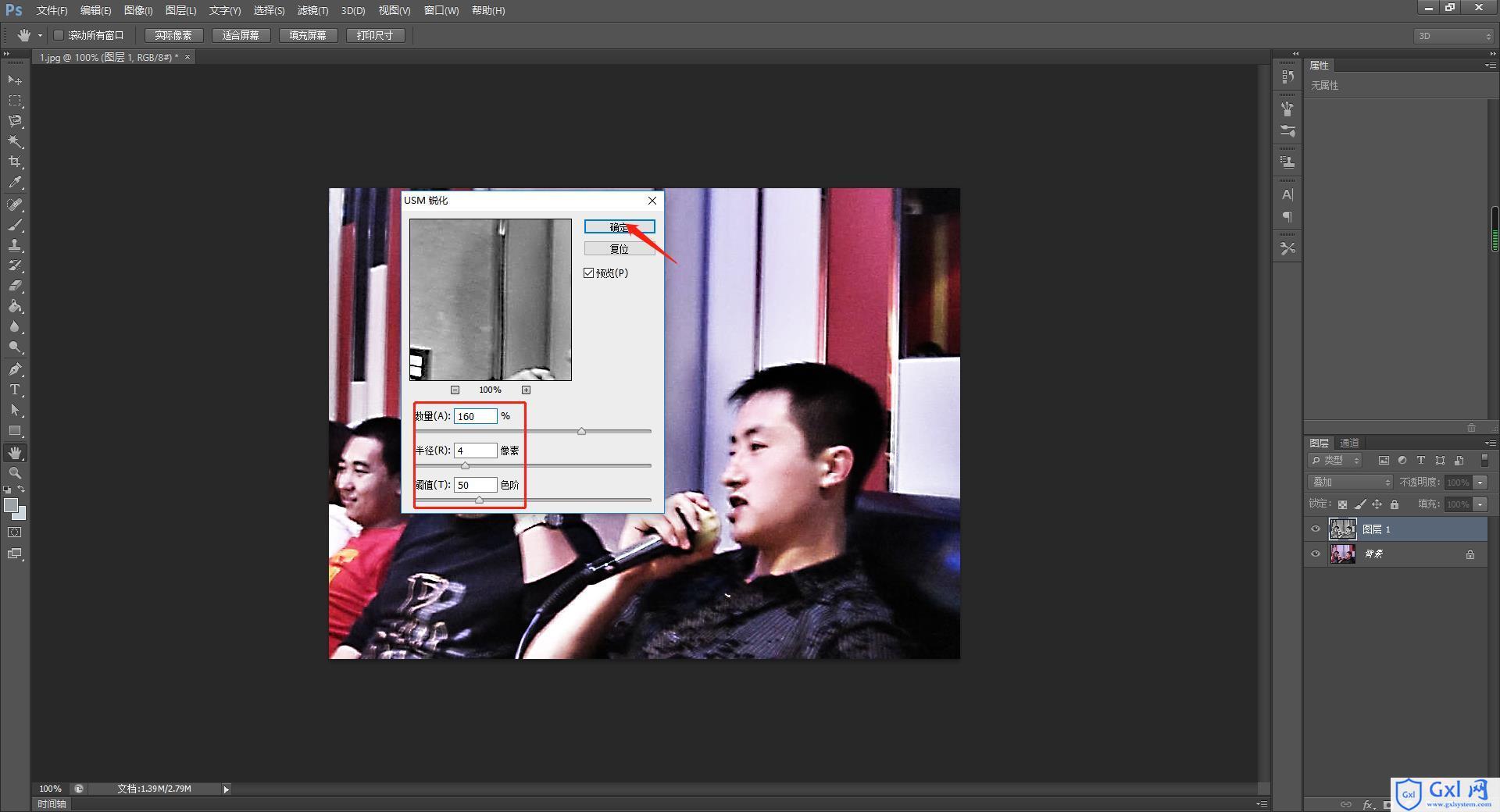Lock image pixels brush icon

coord(1360,504)
